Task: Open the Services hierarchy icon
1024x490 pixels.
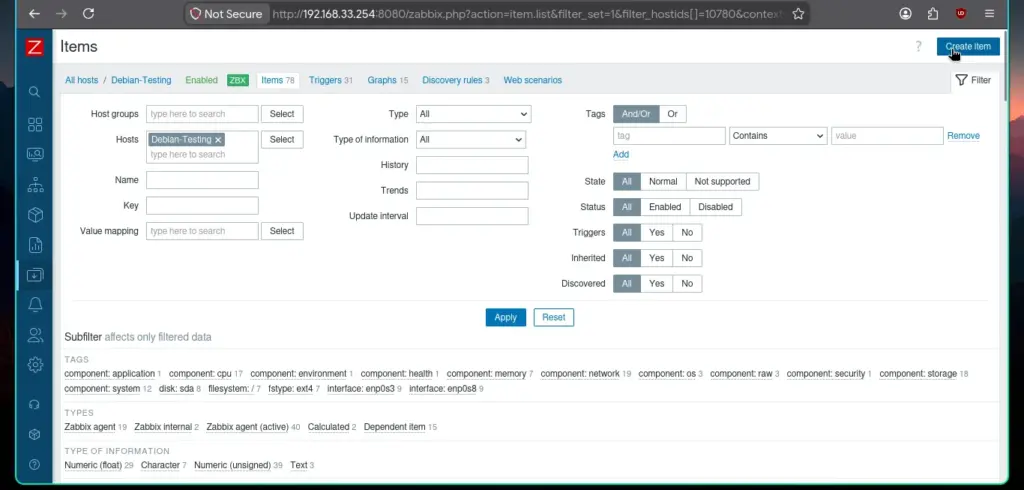Action: 35,185
